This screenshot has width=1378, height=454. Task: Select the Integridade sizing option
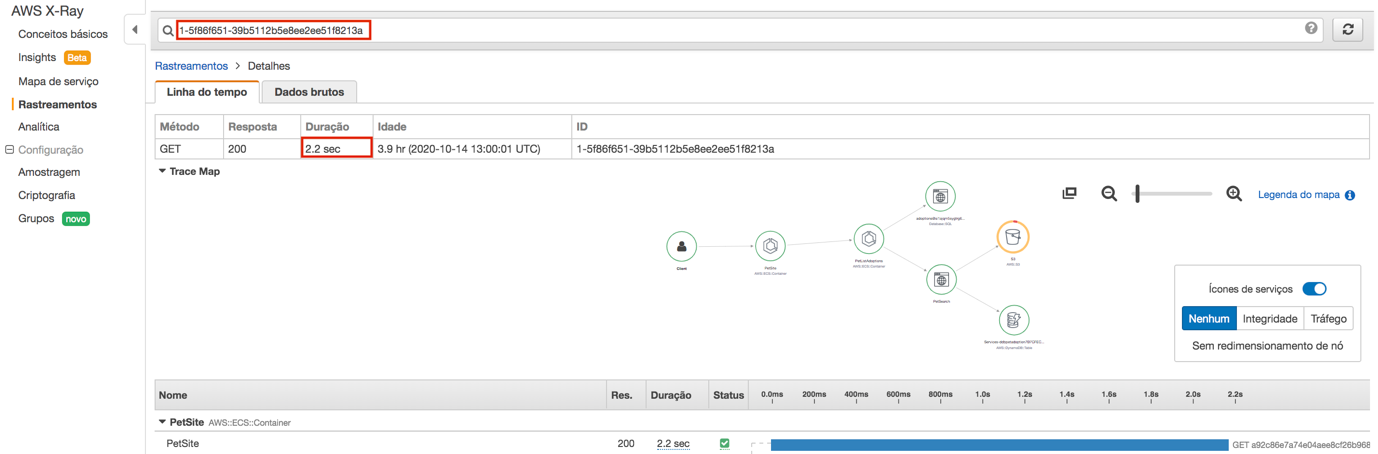[1270, 319]
